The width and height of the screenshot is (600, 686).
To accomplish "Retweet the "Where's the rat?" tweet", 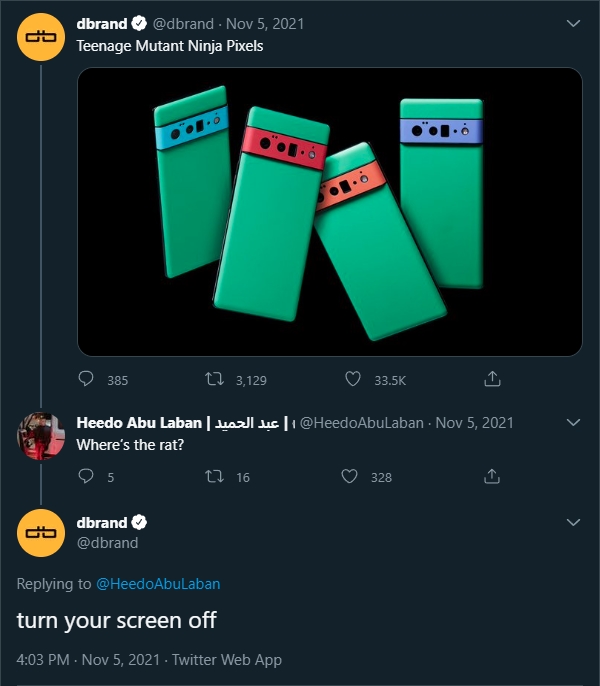I will coord(213,477).
